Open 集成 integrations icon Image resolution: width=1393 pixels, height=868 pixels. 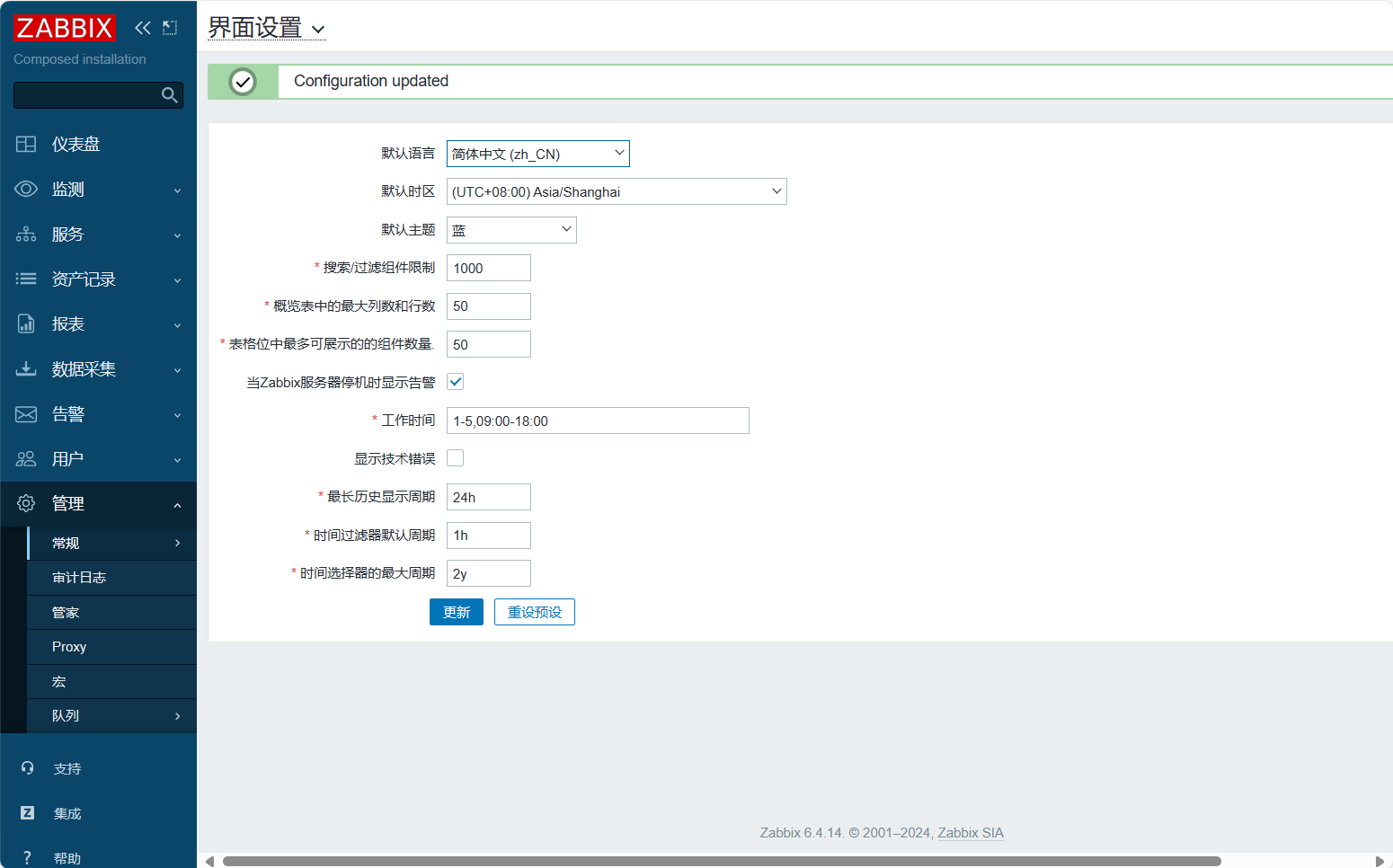(27, 813)
